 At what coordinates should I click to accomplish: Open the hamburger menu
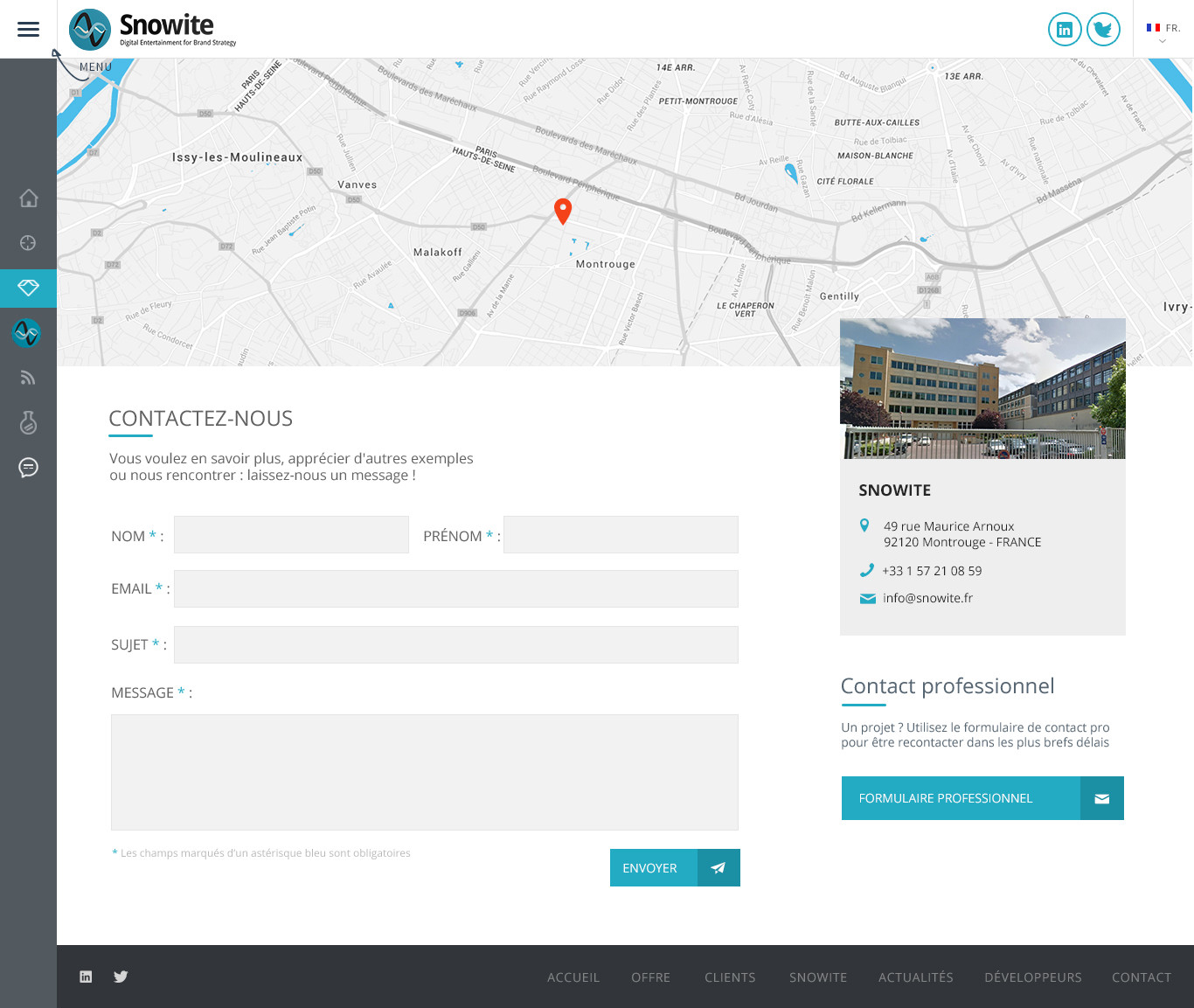tap(28, 29)
